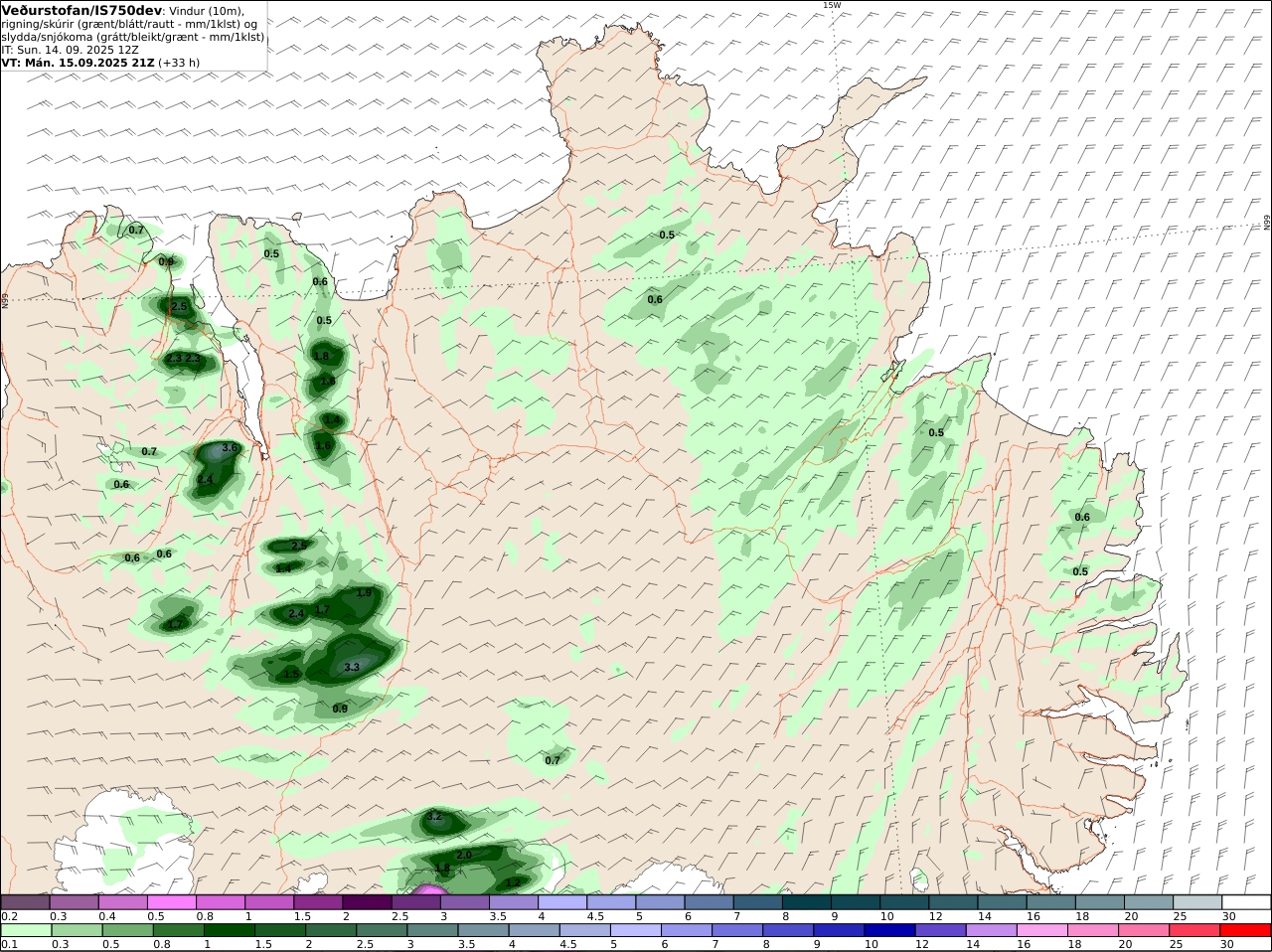Viewport: 1272px width, 952px height.
Task: Click the valid time VT: Mán. 15.09.2025 21Z
Action: coord(78,62)
